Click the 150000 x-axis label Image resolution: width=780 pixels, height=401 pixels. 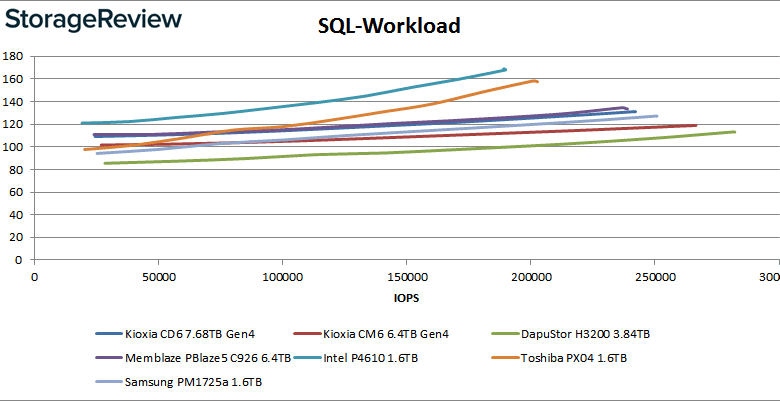tap(406, 277)
